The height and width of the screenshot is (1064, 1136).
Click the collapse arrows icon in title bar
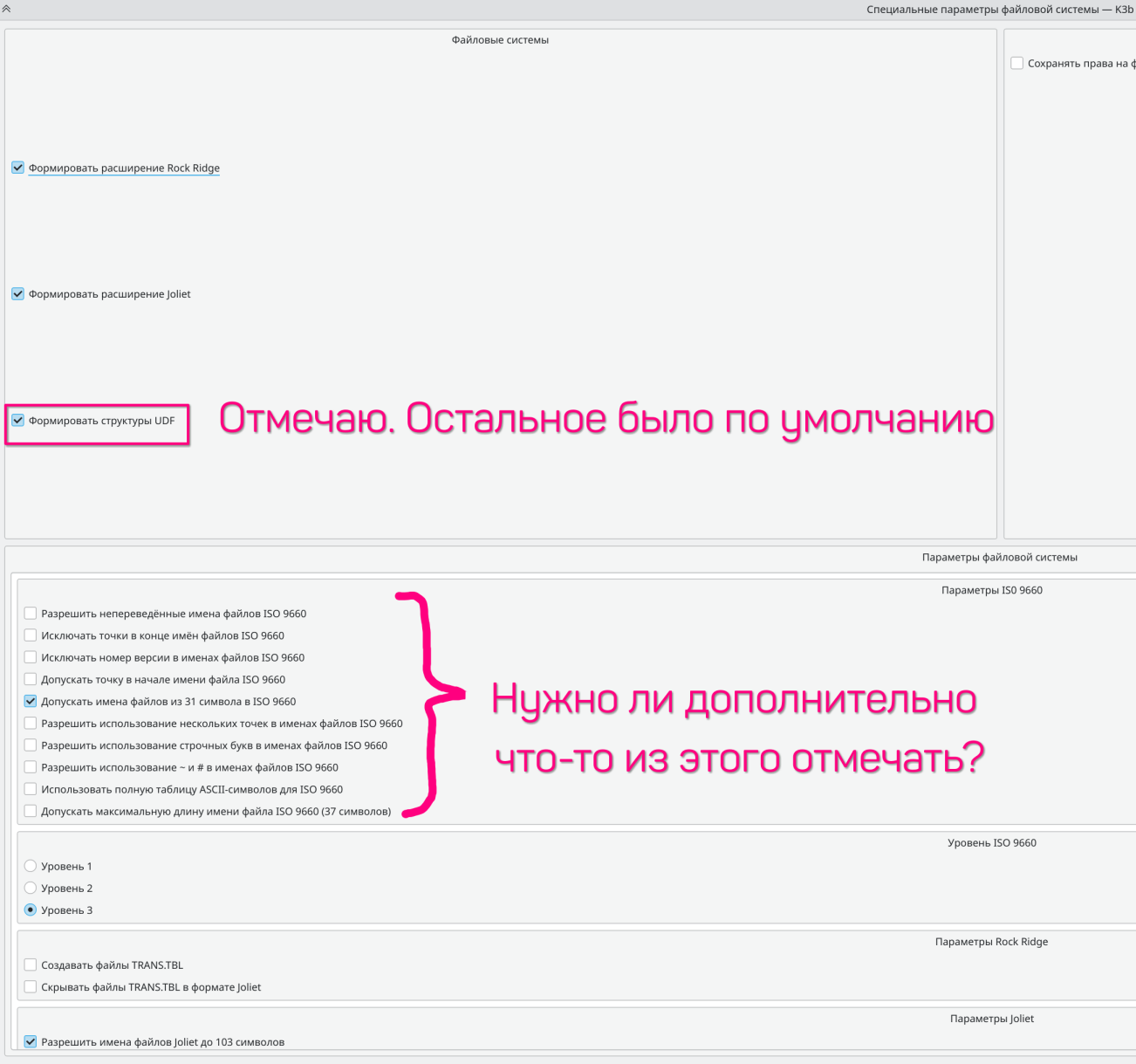[x=7, y=9]
